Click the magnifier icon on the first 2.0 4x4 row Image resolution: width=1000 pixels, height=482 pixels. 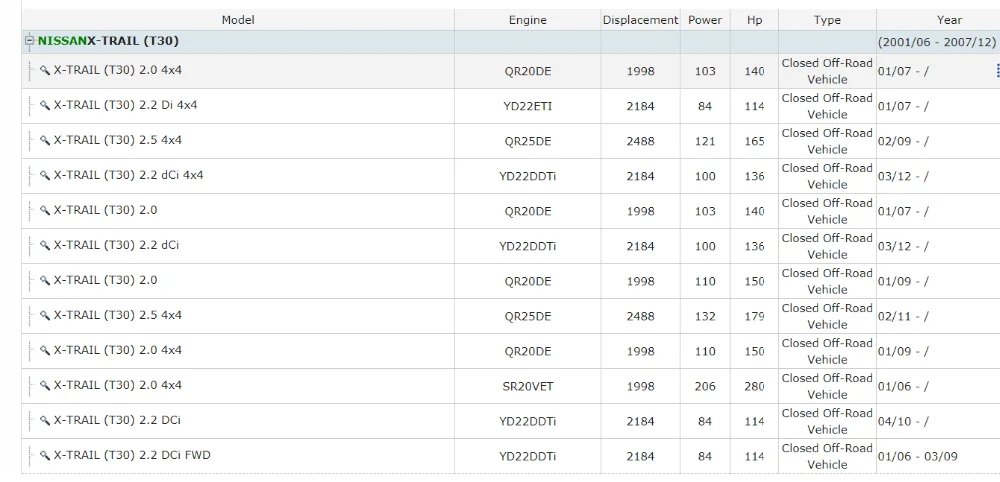pos(45,70)
